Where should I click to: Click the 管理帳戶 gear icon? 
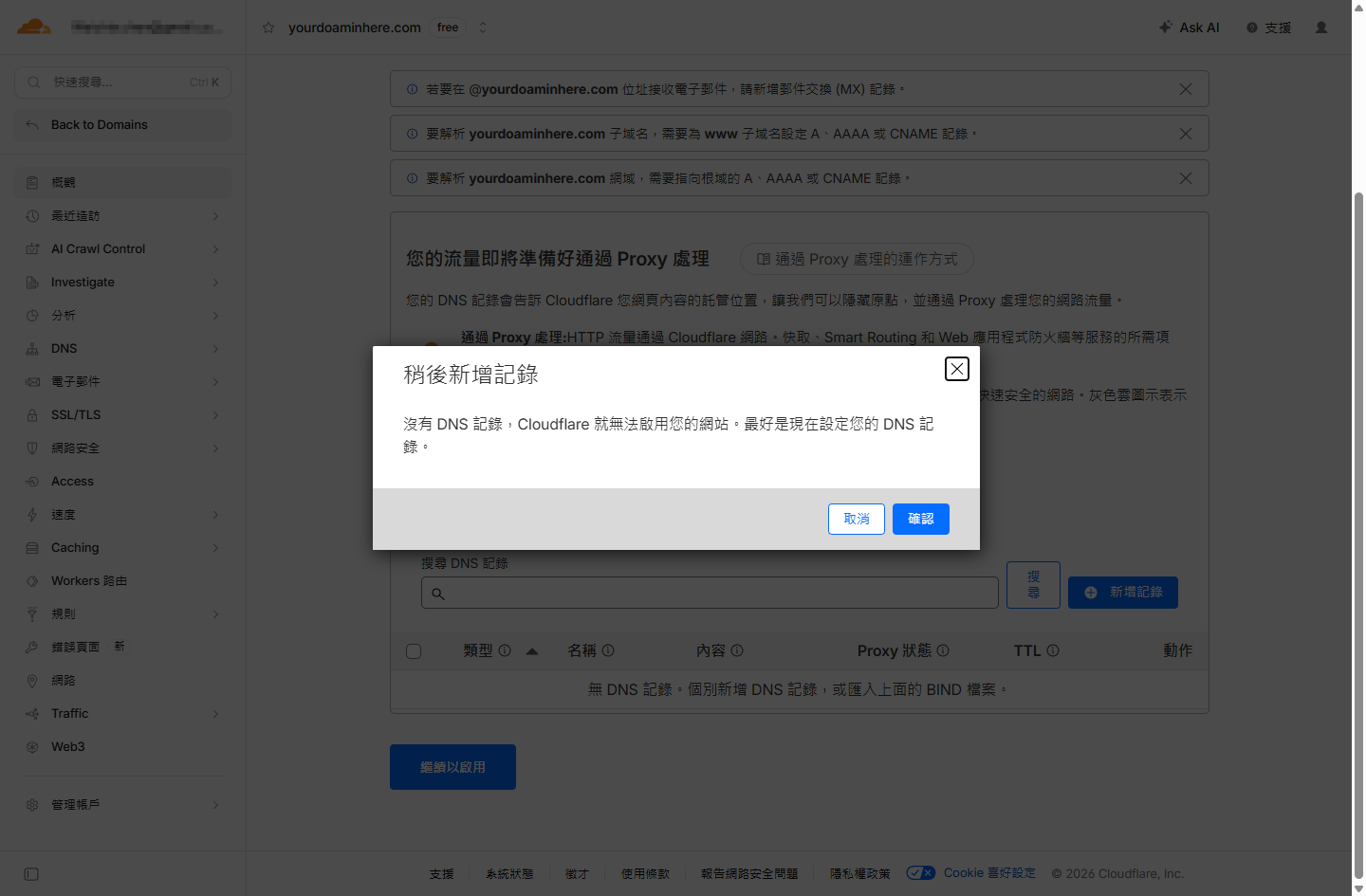pyautogui.click(x=32, y=805)
